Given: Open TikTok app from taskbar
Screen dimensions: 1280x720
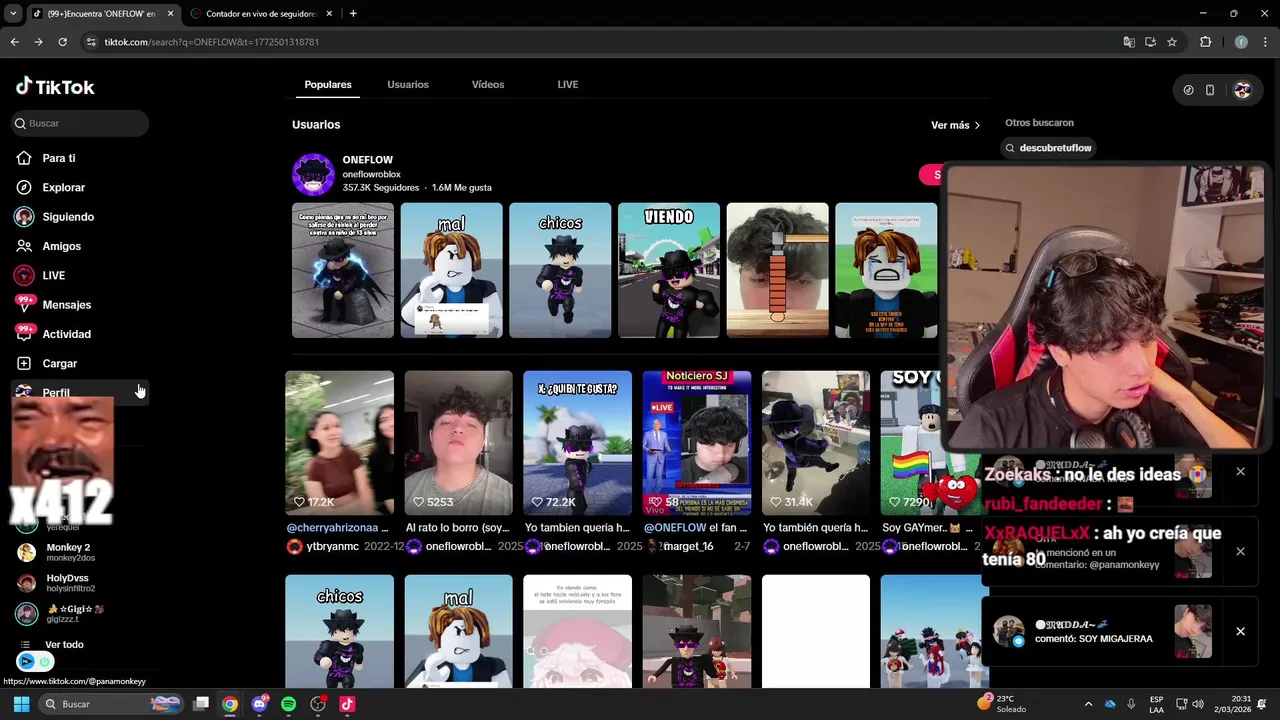Looking at the screenshot, I should pos(347,704).
